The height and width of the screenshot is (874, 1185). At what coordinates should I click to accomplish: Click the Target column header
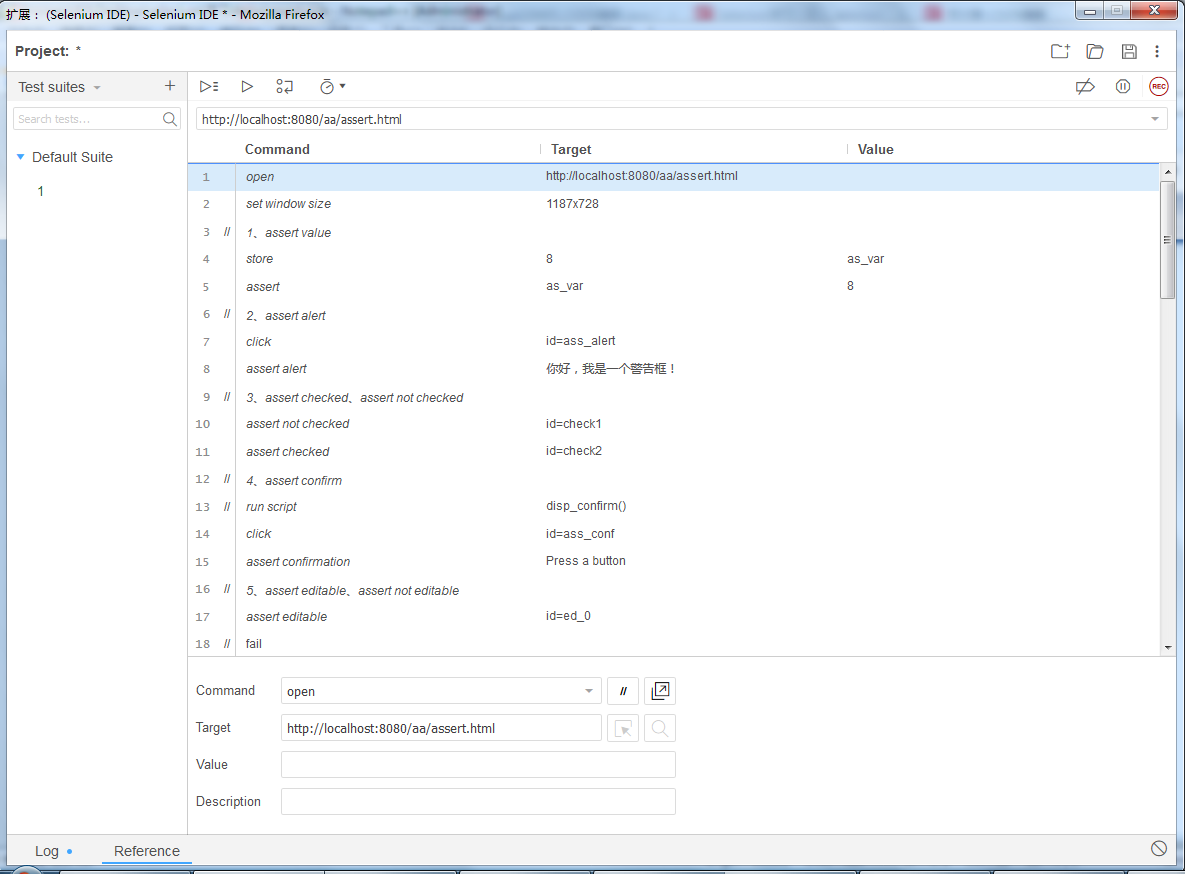571,150
